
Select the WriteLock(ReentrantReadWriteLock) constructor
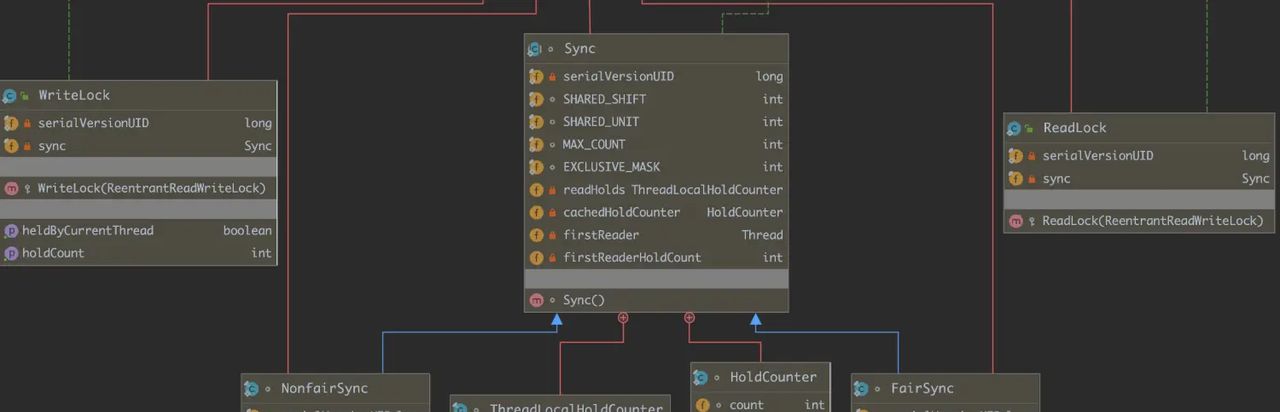[151, 188]
